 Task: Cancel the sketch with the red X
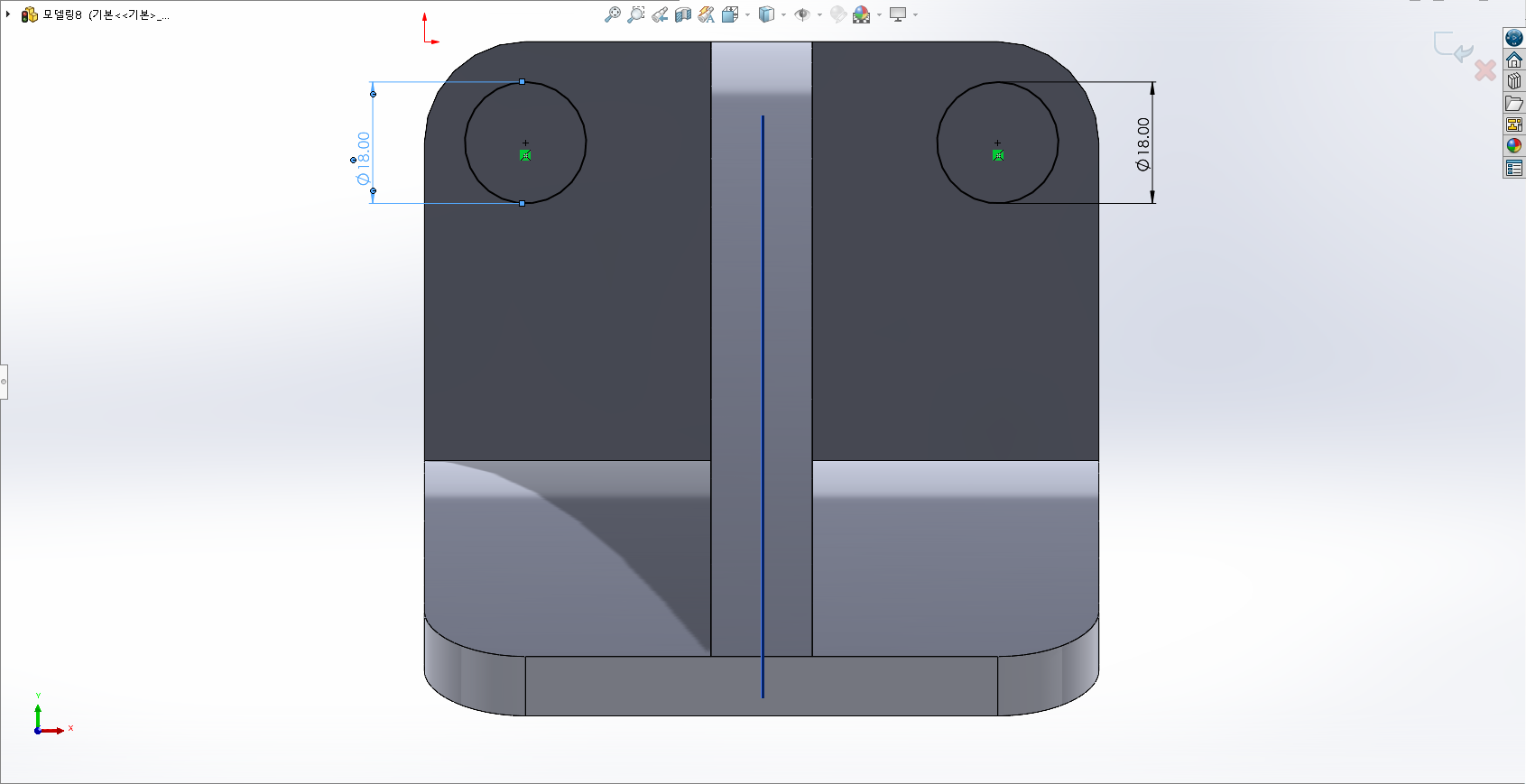tap(1485, 69)
